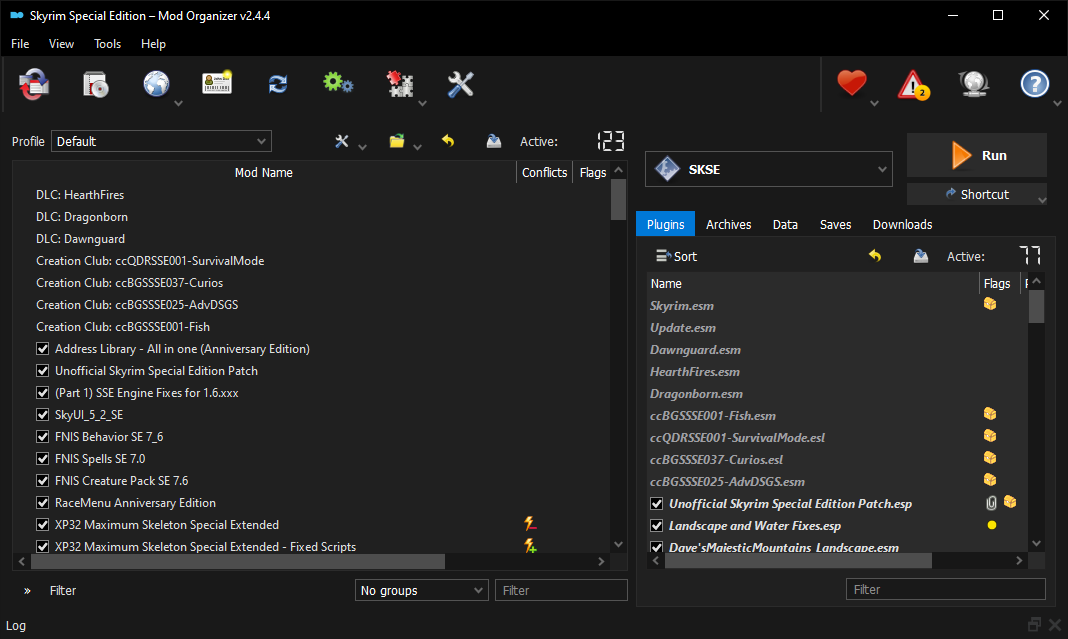Click the plugins Filter text field
This screenshot has width=1068, height=639.
945,589
